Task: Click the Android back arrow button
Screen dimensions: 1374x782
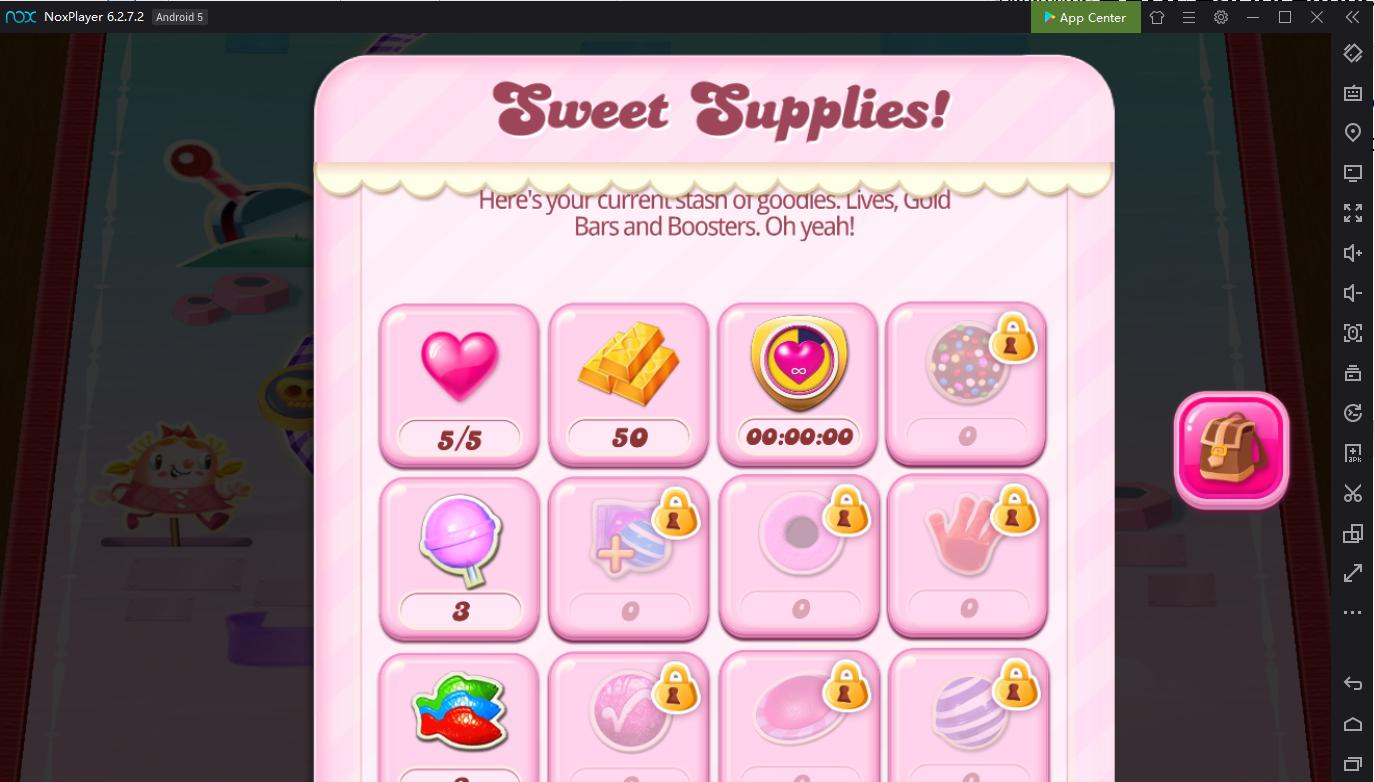Action: click(1353, 684)
